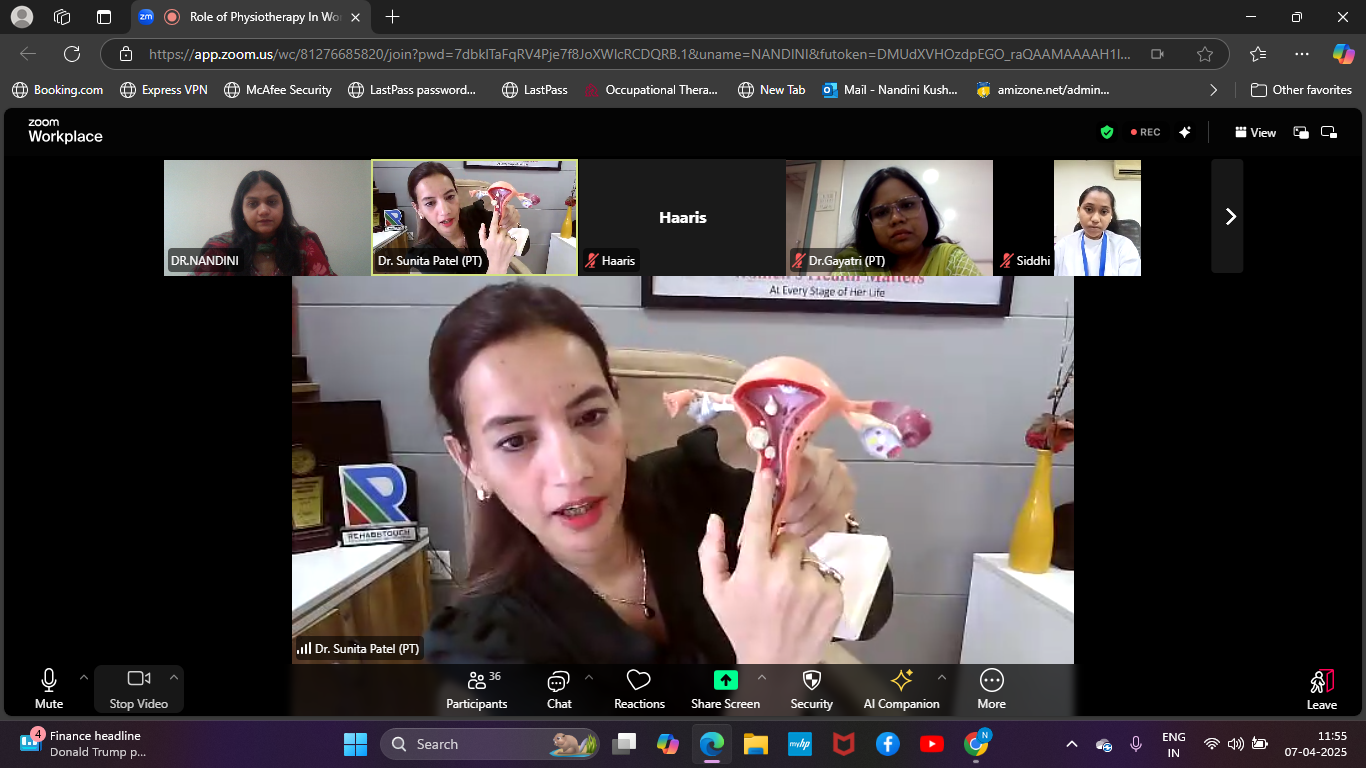Click the green Share Screen icon
This screenshot has height=768, width=1366.
click(x=725, y=680)
